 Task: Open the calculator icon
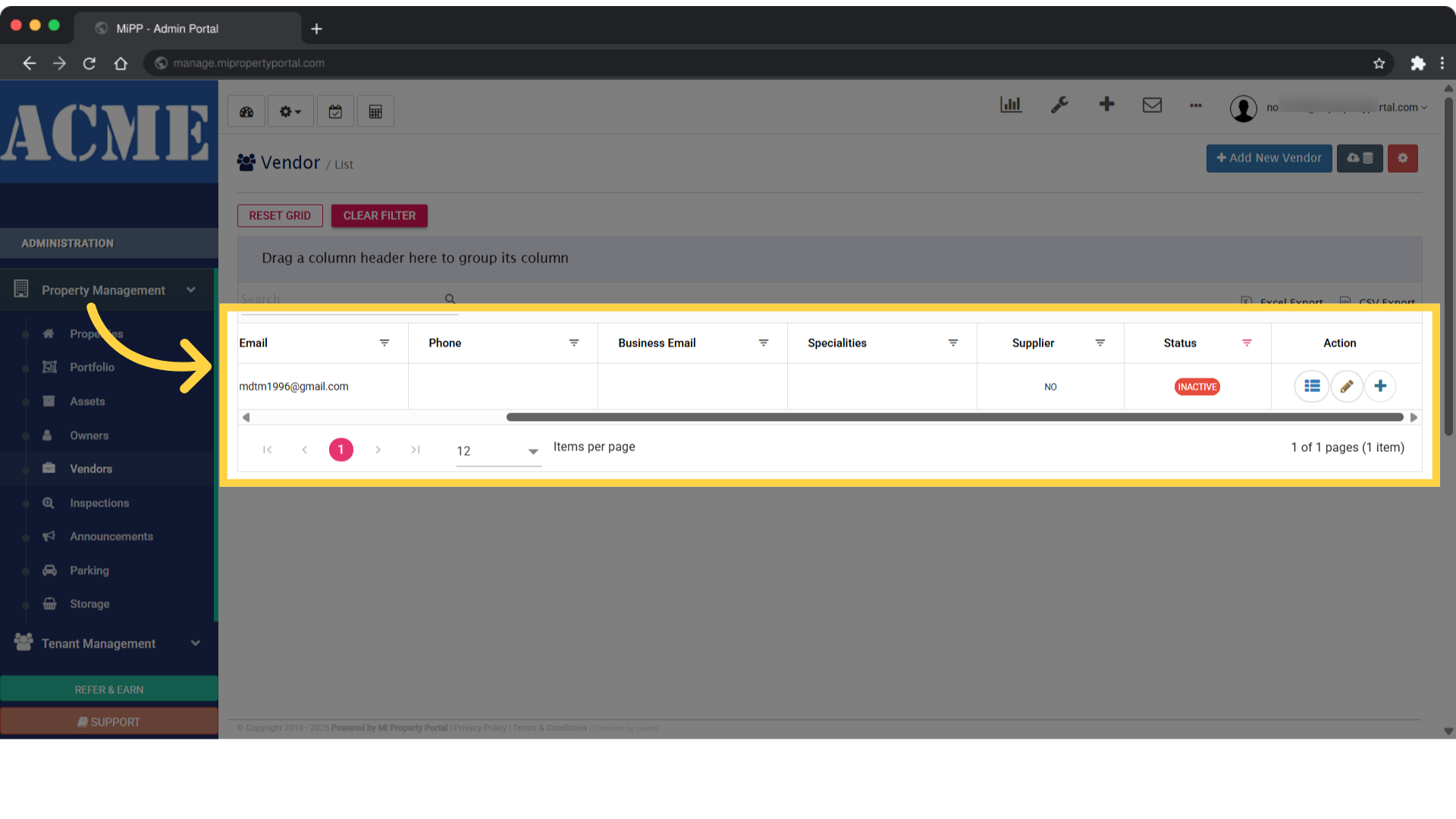point(375,111)
